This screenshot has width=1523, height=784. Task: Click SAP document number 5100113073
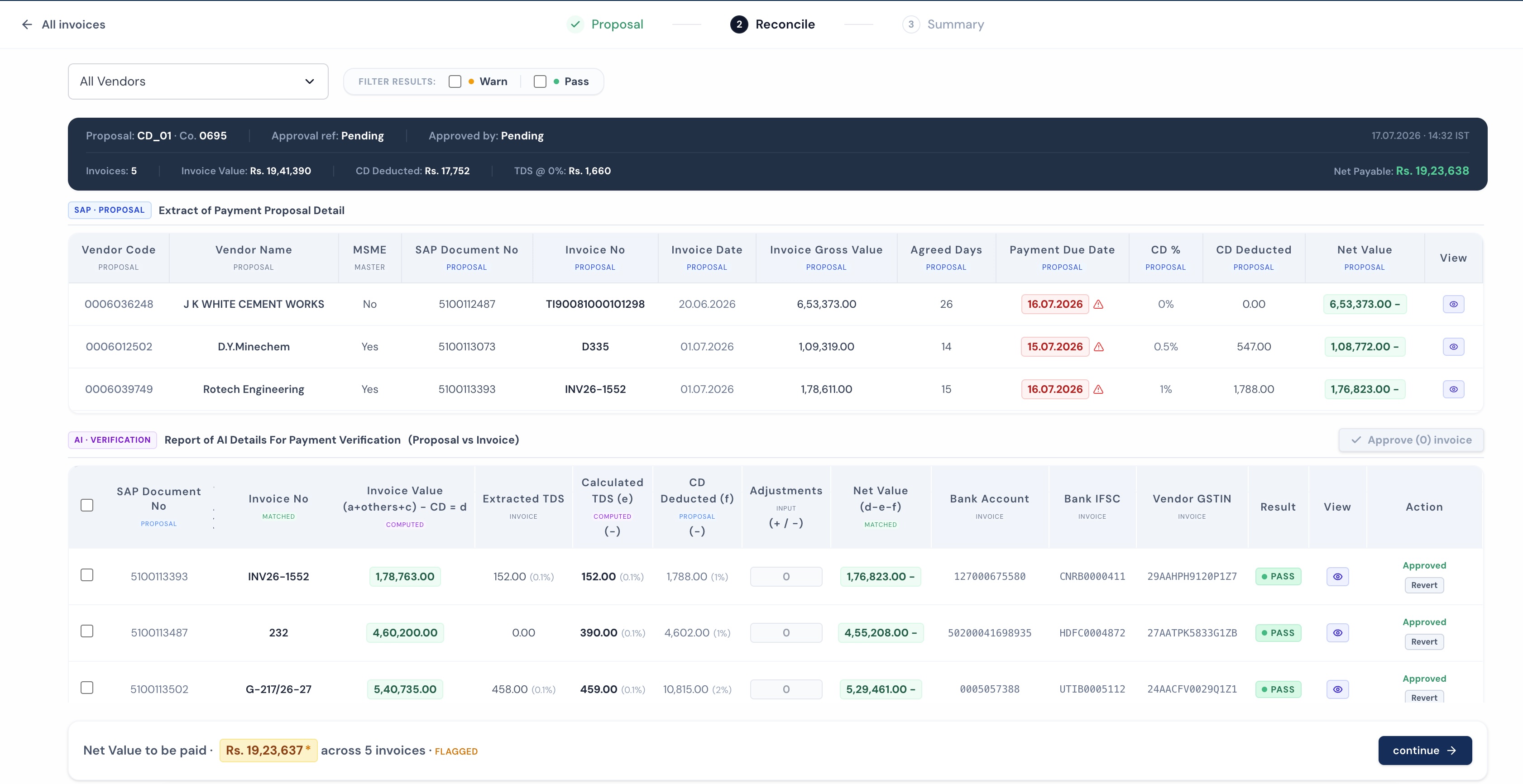click(466, 346)
